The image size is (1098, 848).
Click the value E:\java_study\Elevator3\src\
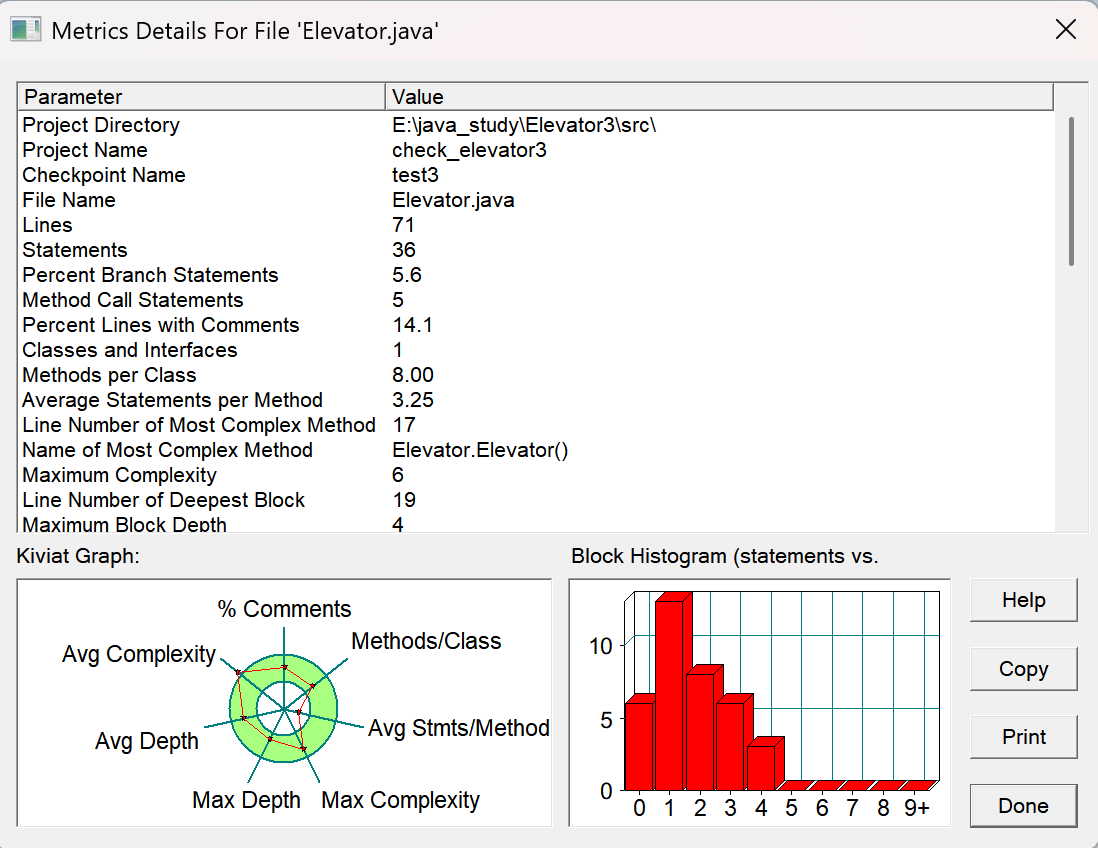click(524, 125)
